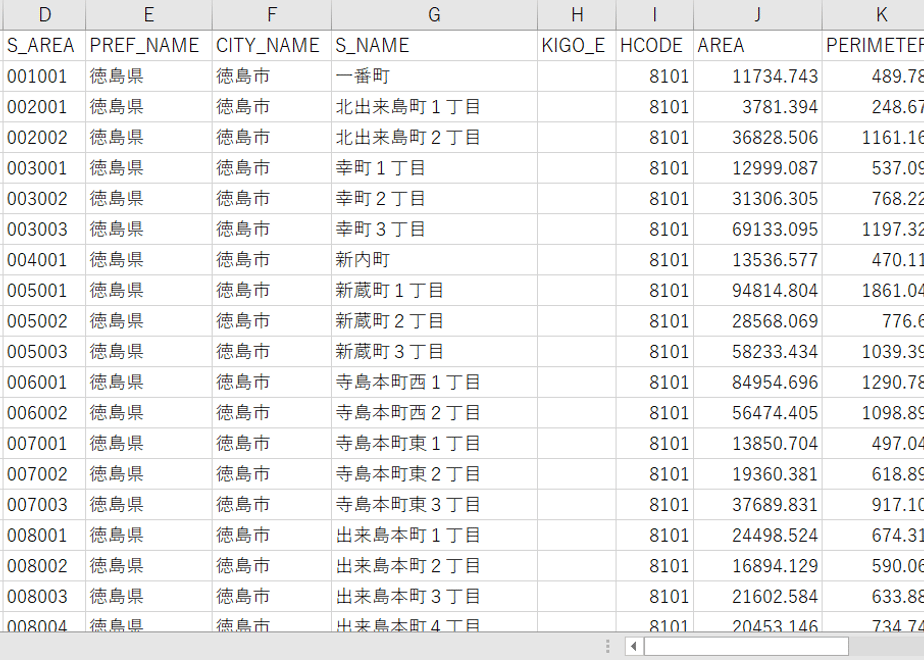Click AREA value 36828.506
Image resolution: width=924 pixels, height=660 pixels.
758,137
